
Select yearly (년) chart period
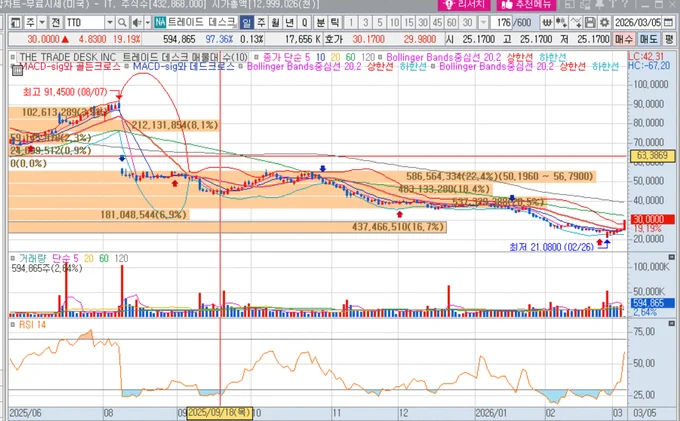point(290,22)
